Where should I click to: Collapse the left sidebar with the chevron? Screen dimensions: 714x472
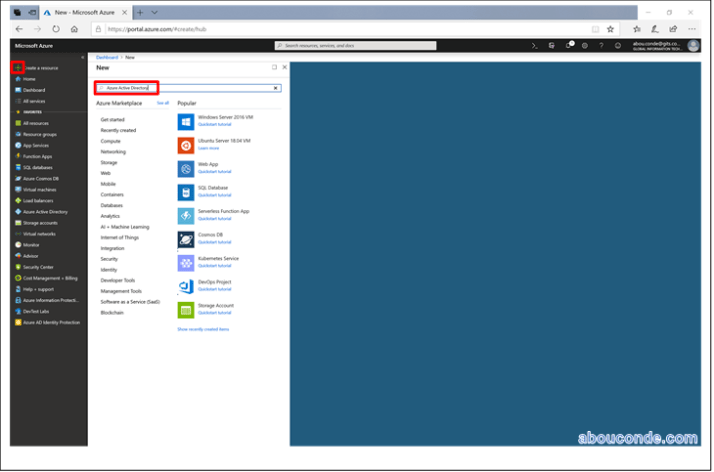tap(82, 57)
